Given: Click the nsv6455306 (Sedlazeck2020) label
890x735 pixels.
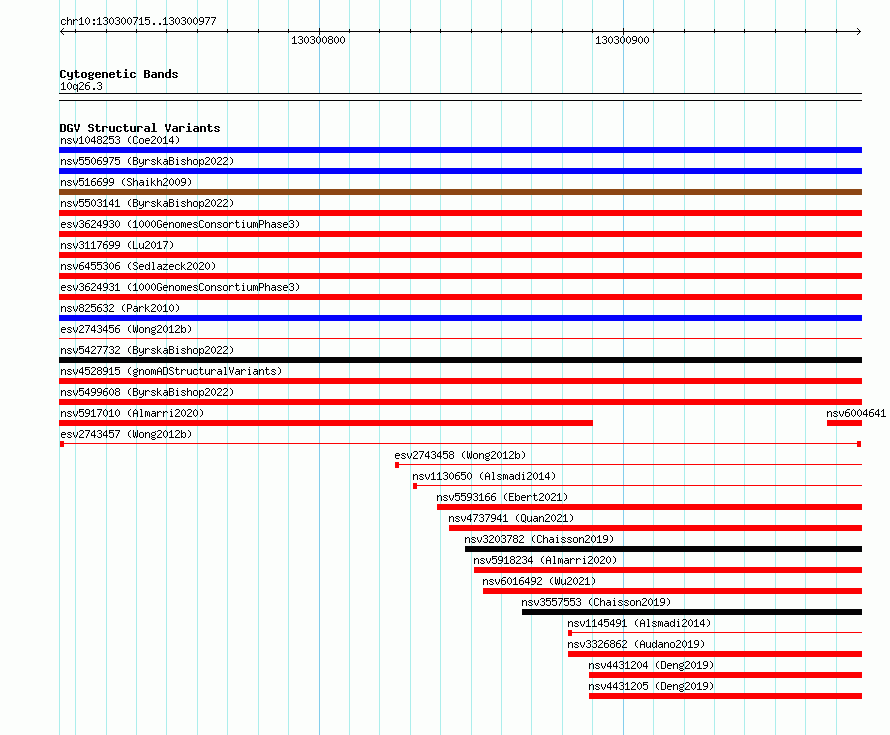Looking at the screenshot, I should [x=138, y=266].
